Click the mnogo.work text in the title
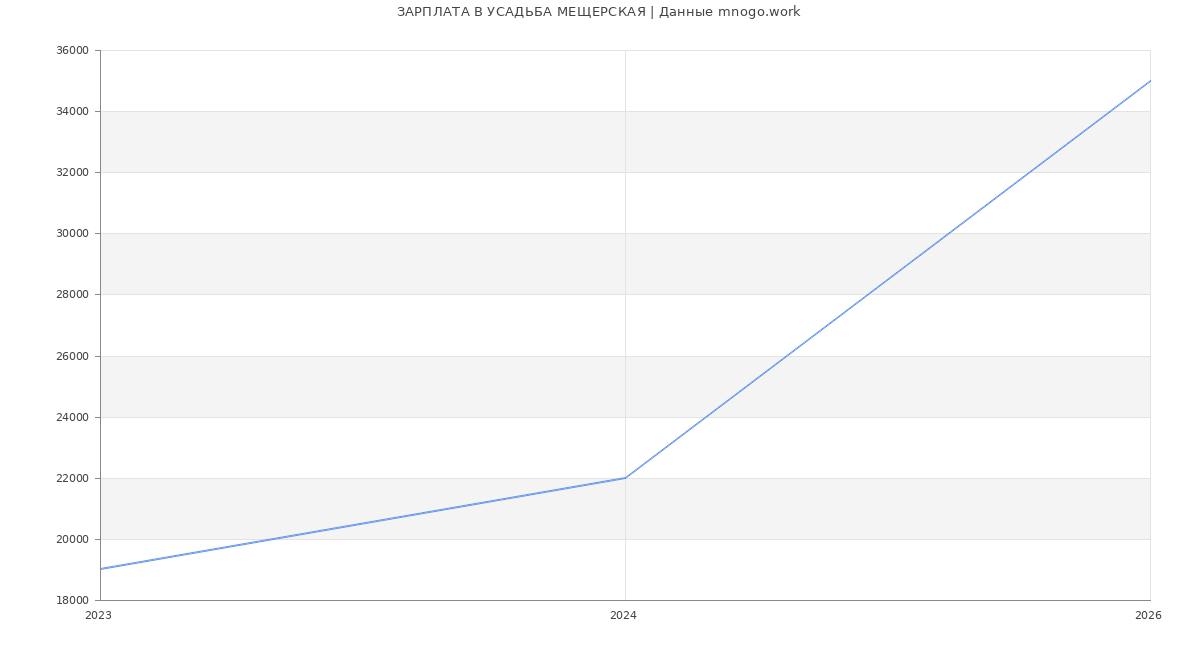 pos(759,12)
